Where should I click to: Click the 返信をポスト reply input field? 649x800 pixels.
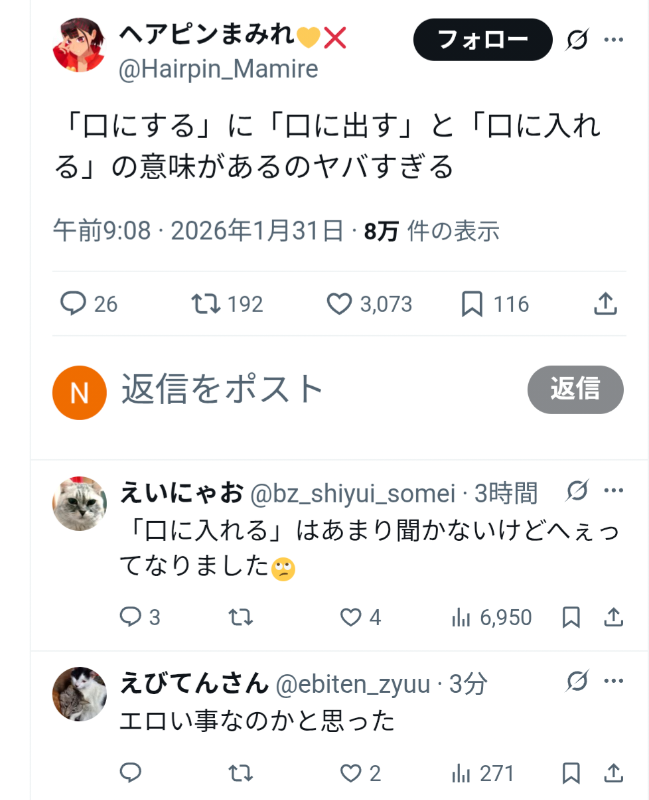tap(300, 389)
